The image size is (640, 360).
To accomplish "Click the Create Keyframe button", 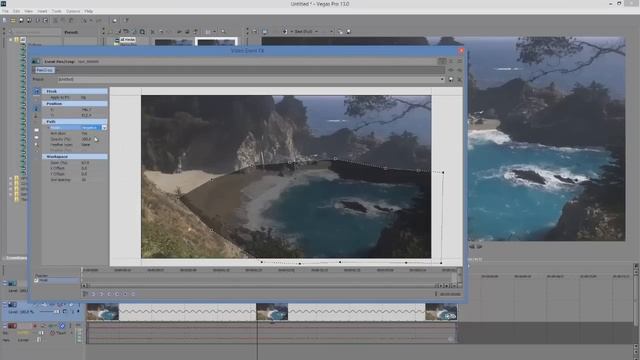I will click(125, 294).
